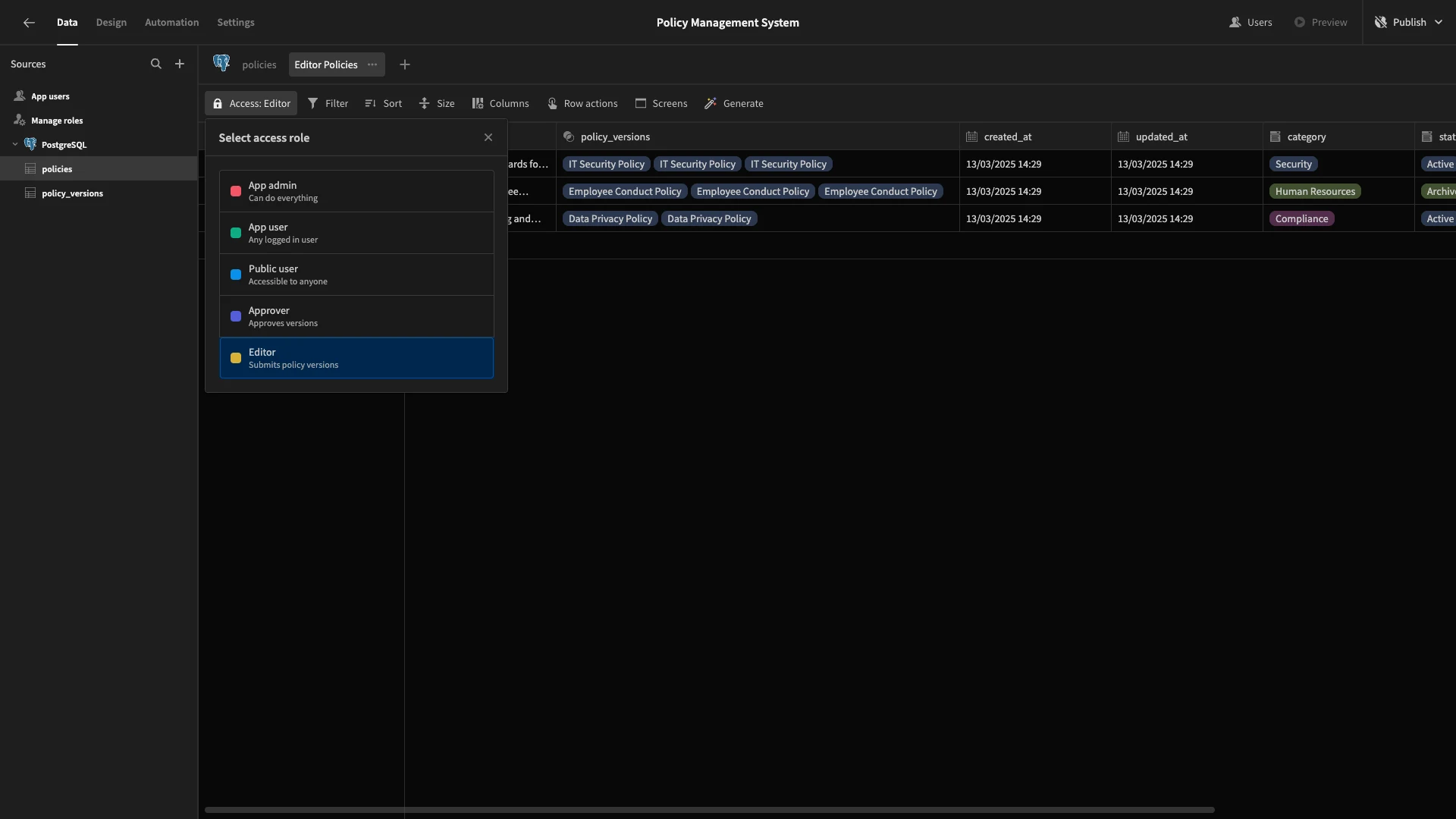Add a new source with plus icon
Image resolution: width=1456 pixels, height=819 pixels.
click(x=180, y=64)
